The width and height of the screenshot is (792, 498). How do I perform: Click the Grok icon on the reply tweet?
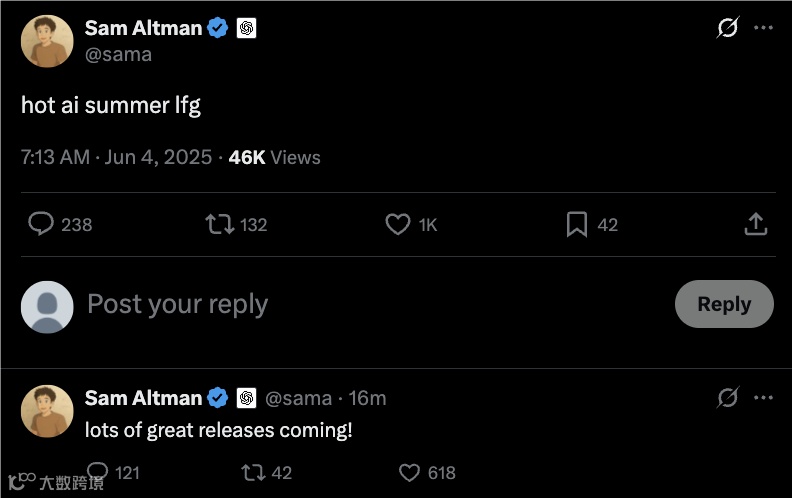click(x=728, y=398)
